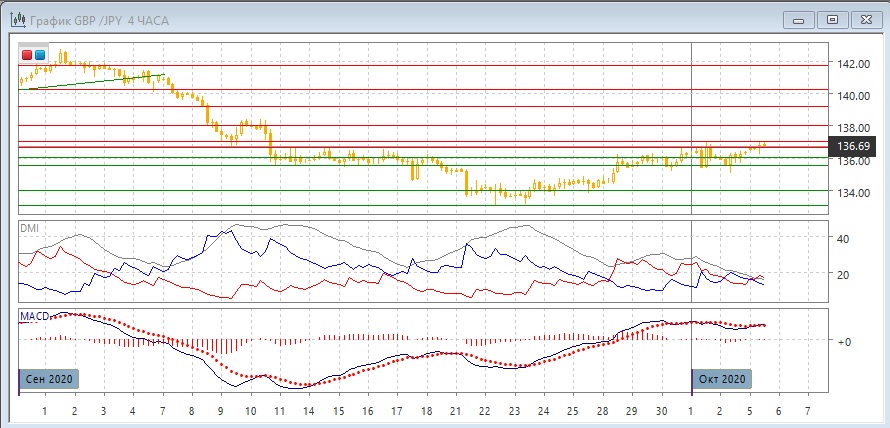Click date 30 on the time axis
Screen dimensions: 890x428
(x=662, y=411)
